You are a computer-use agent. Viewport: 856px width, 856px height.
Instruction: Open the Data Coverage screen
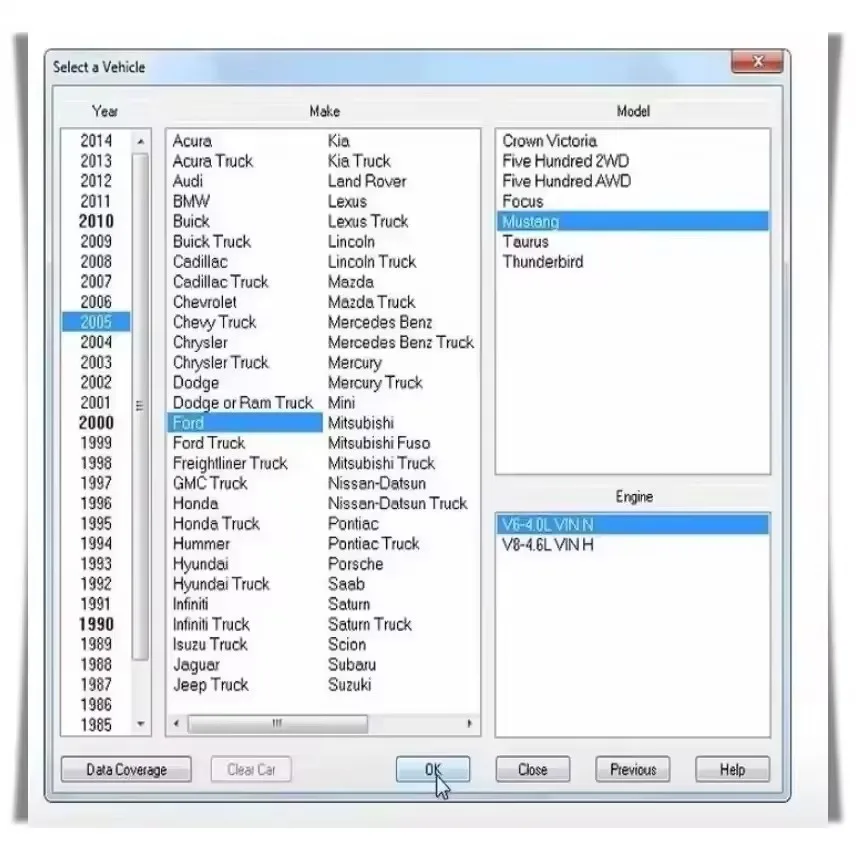126,769
